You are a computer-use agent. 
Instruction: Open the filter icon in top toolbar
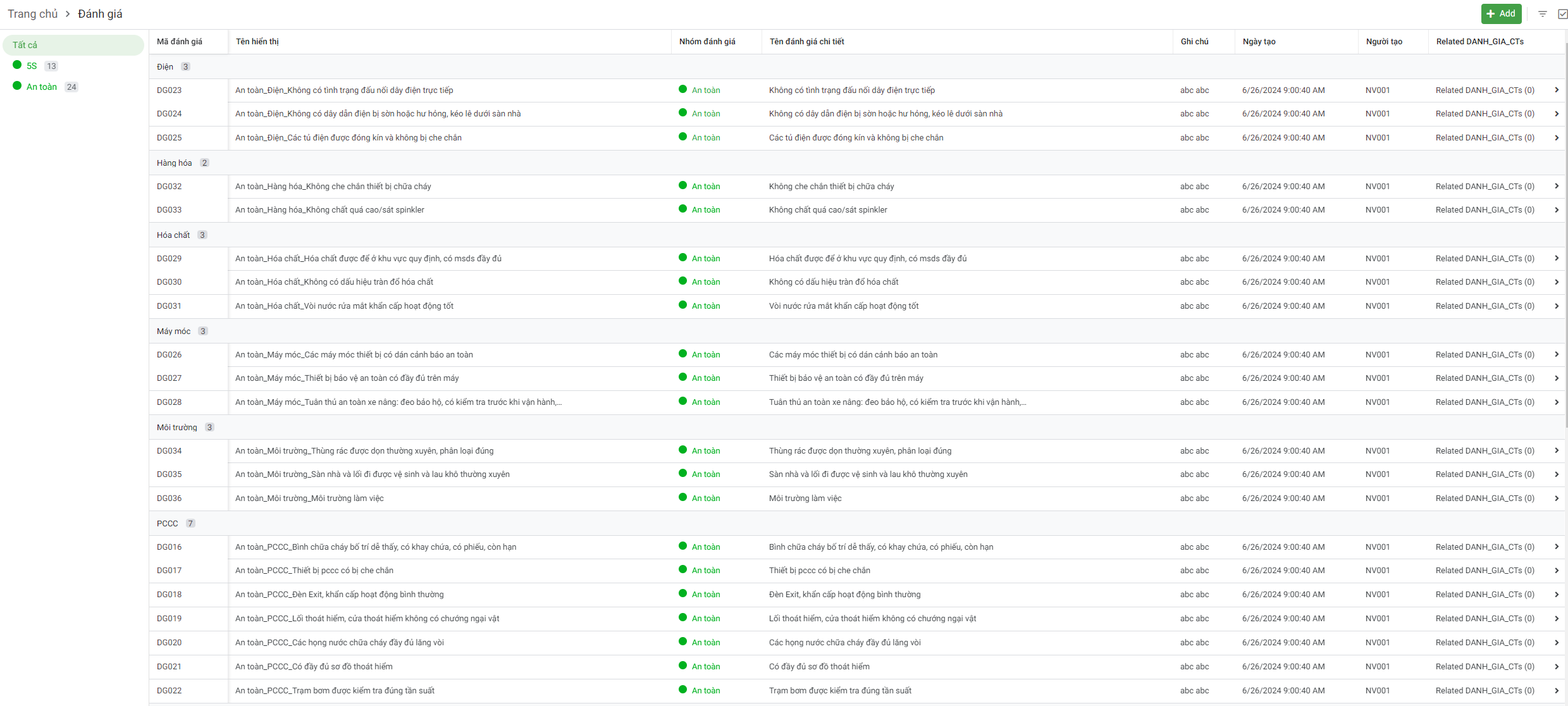(1543, 14)
